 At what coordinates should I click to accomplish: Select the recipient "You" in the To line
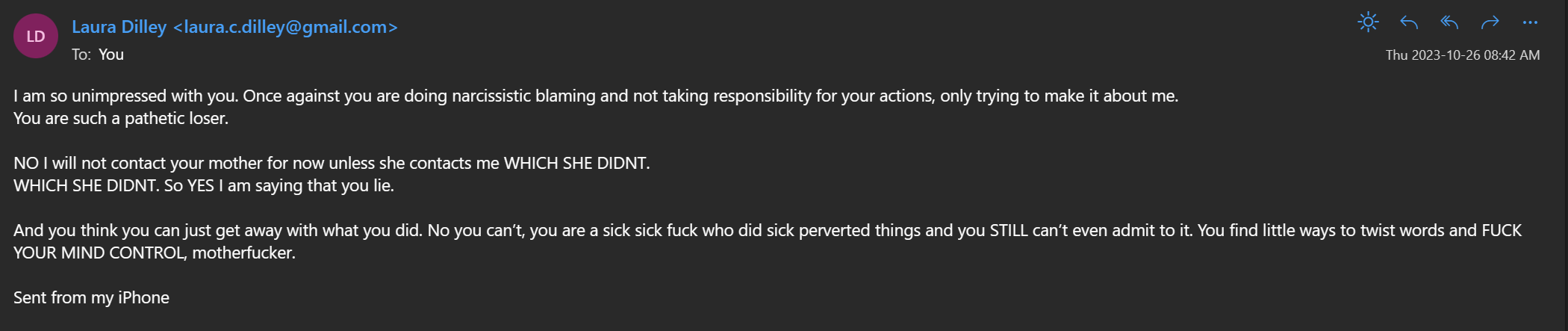coord(111,55)
